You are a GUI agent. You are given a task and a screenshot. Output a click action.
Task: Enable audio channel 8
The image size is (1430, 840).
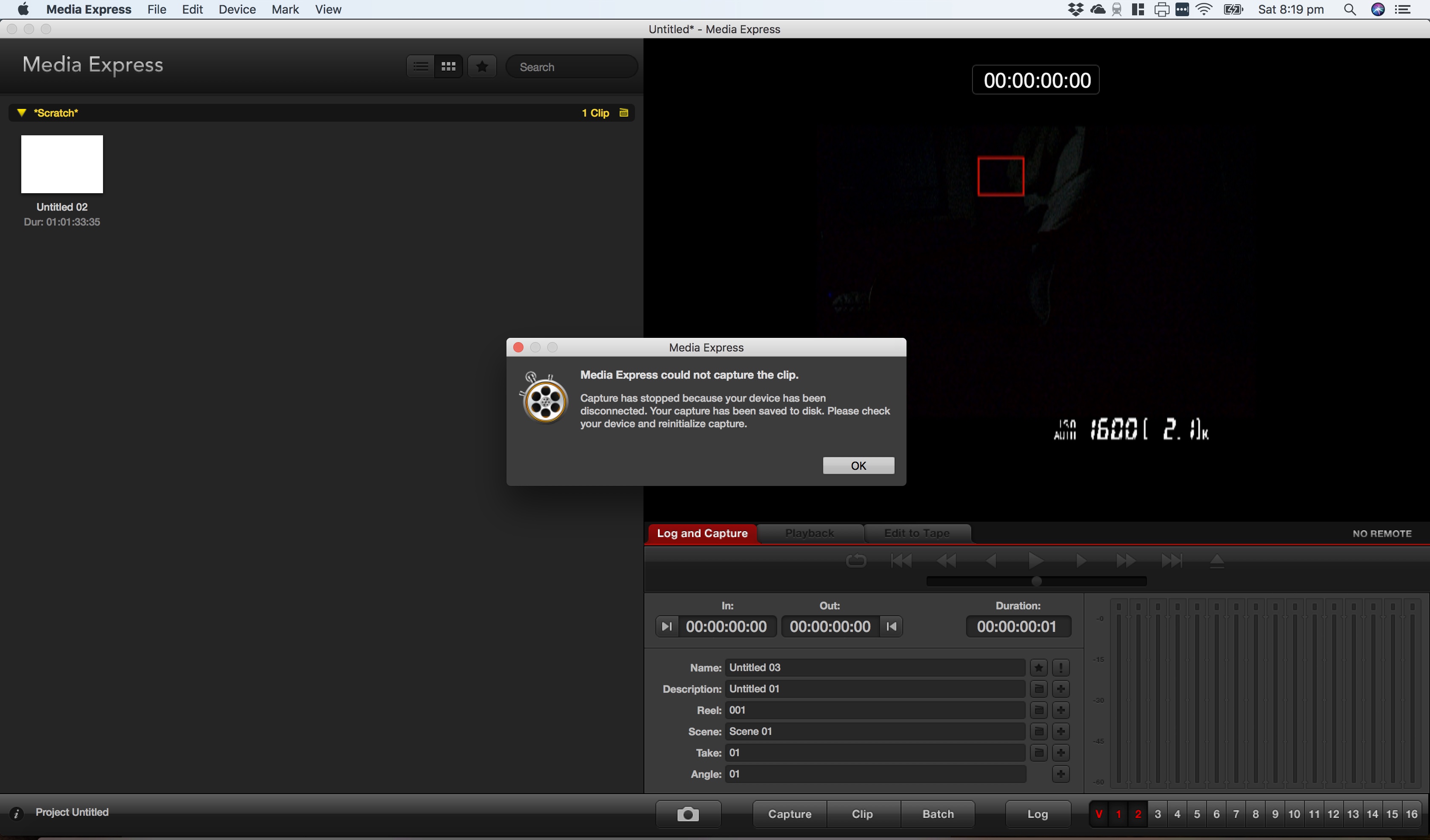point(1255,814)
